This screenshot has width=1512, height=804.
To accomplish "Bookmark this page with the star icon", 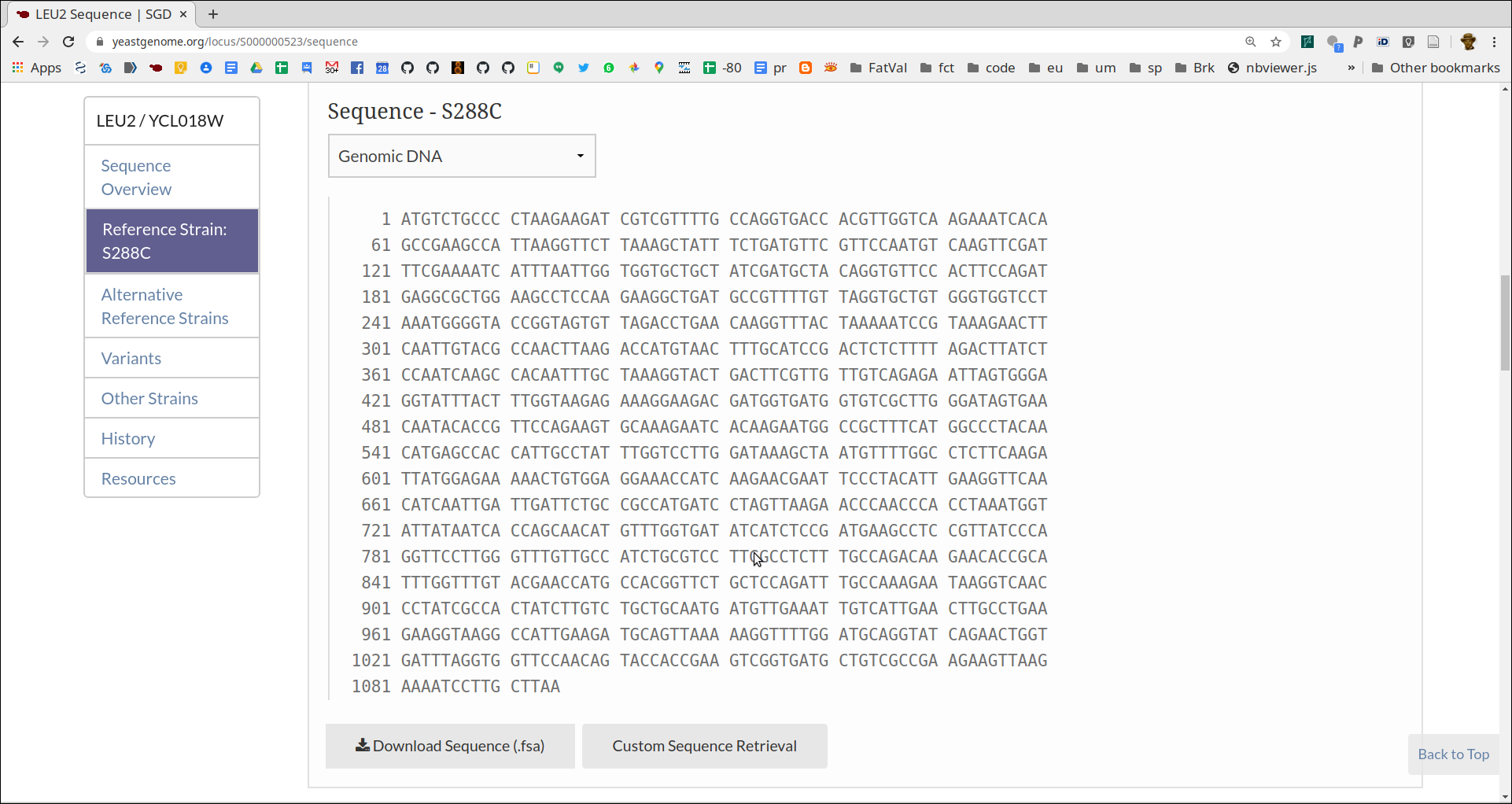I will 1276,42.
